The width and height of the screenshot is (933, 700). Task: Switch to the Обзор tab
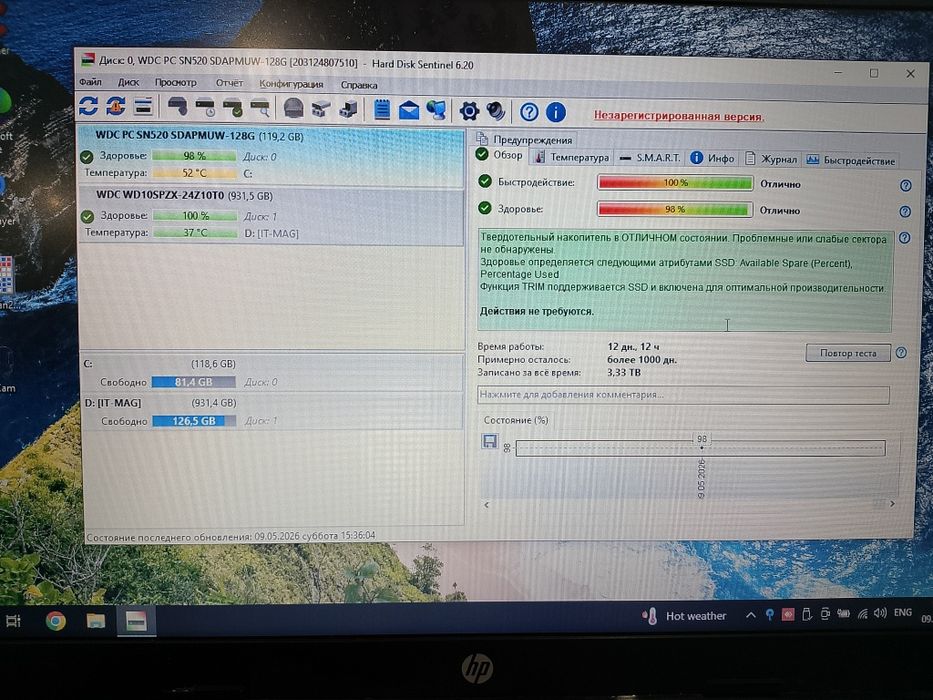coord(500,155)
